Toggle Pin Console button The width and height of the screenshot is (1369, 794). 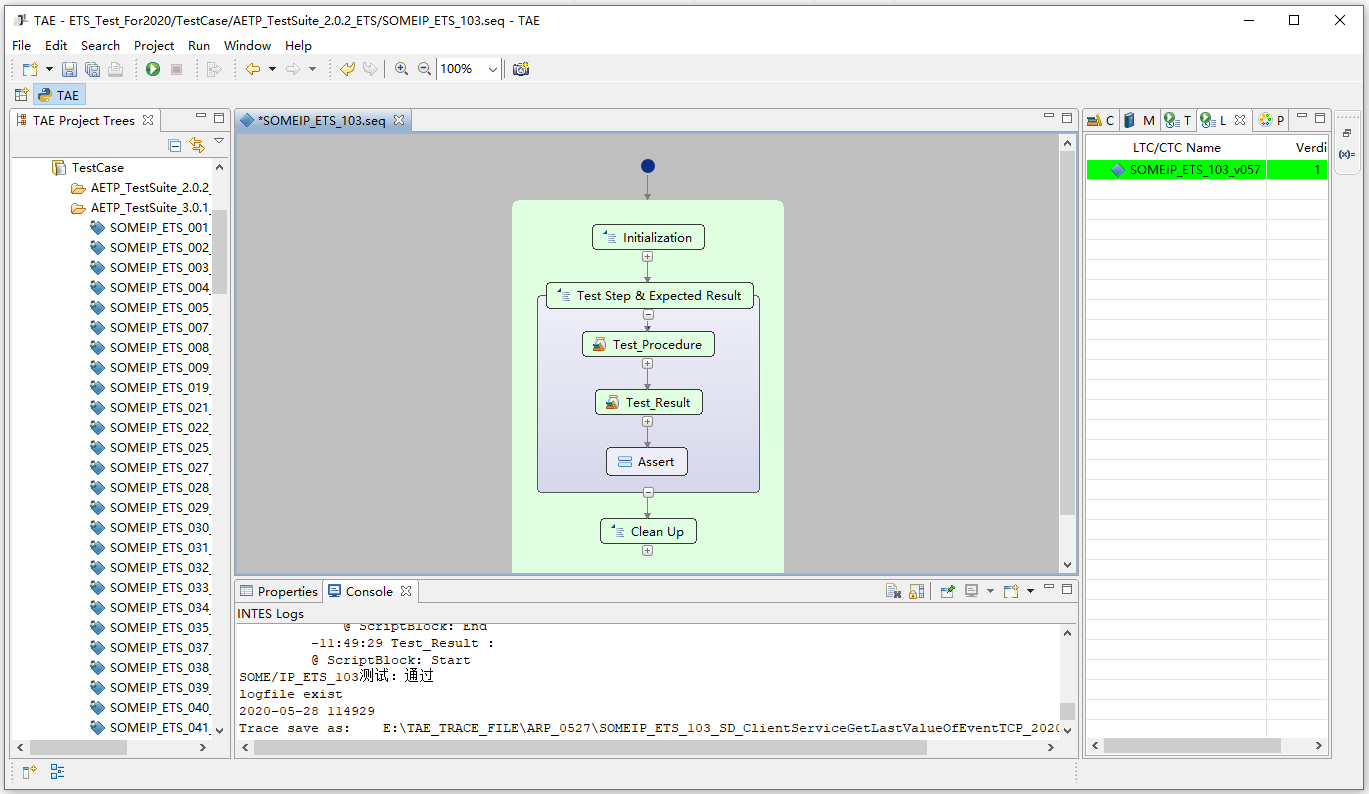[947, 592]
